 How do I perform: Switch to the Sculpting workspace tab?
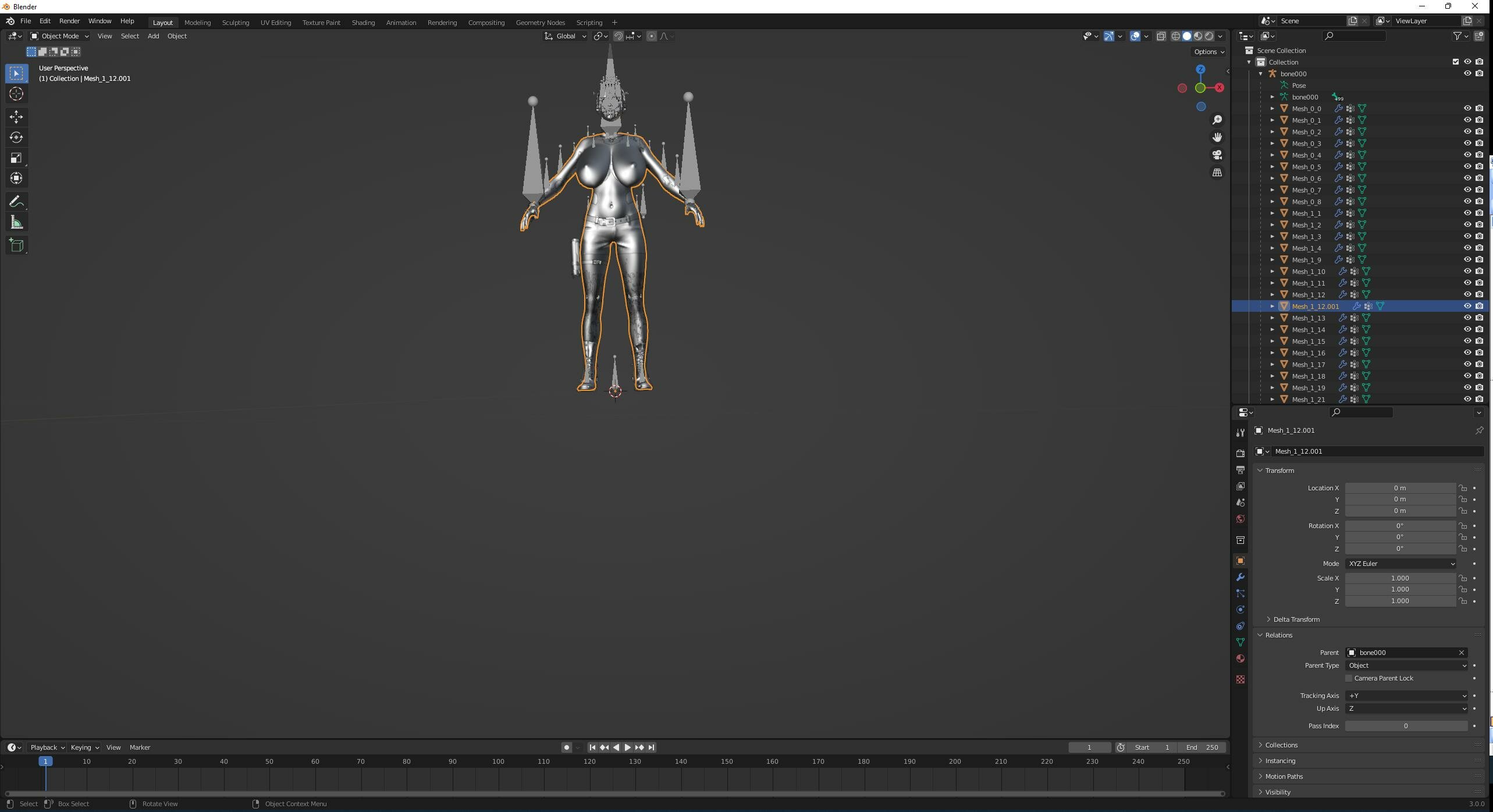click(236, 22)
